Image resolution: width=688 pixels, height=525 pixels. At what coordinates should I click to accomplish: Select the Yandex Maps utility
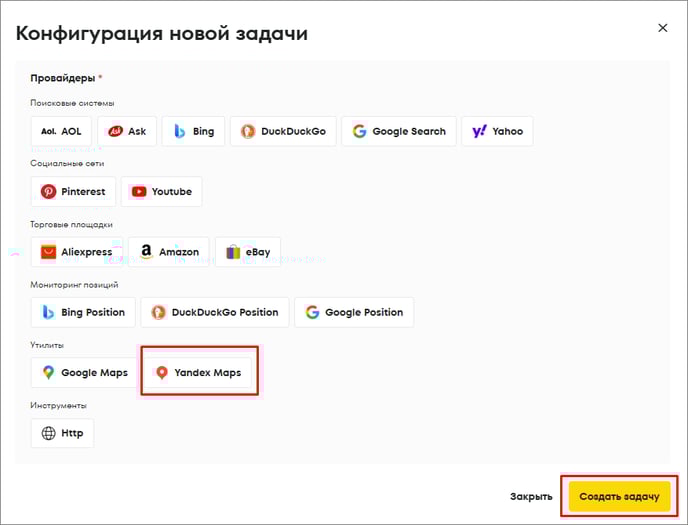click(x=198, y=372)
